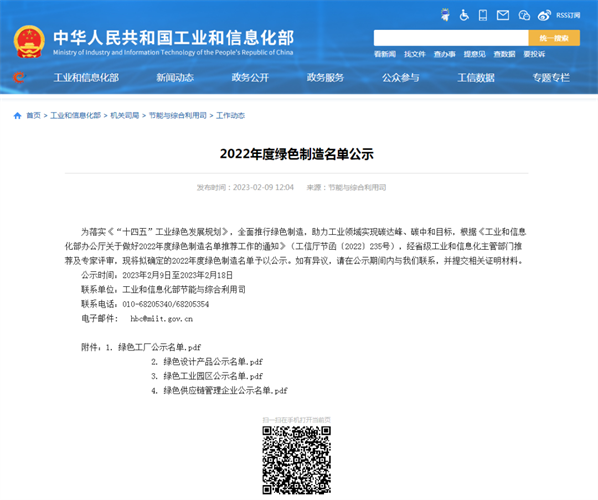This screenshot has width=598, height=500.
Task: Click the orange 统一搜索 button
Action: pos(554,38)
